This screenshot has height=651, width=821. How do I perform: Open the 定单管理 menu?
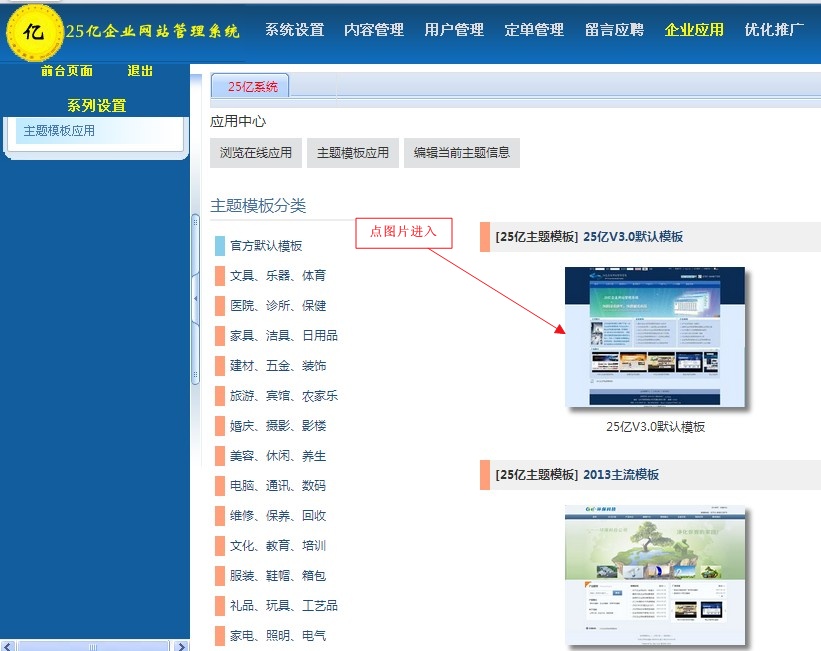click(534, 30)
